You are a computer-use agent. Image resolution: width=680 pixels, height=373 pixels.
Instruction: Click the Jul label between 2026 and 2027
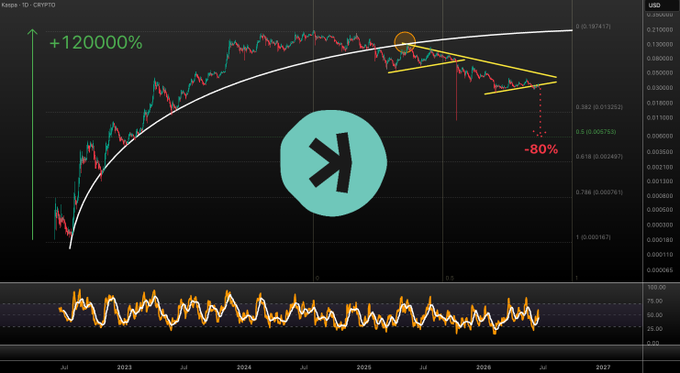543,367
